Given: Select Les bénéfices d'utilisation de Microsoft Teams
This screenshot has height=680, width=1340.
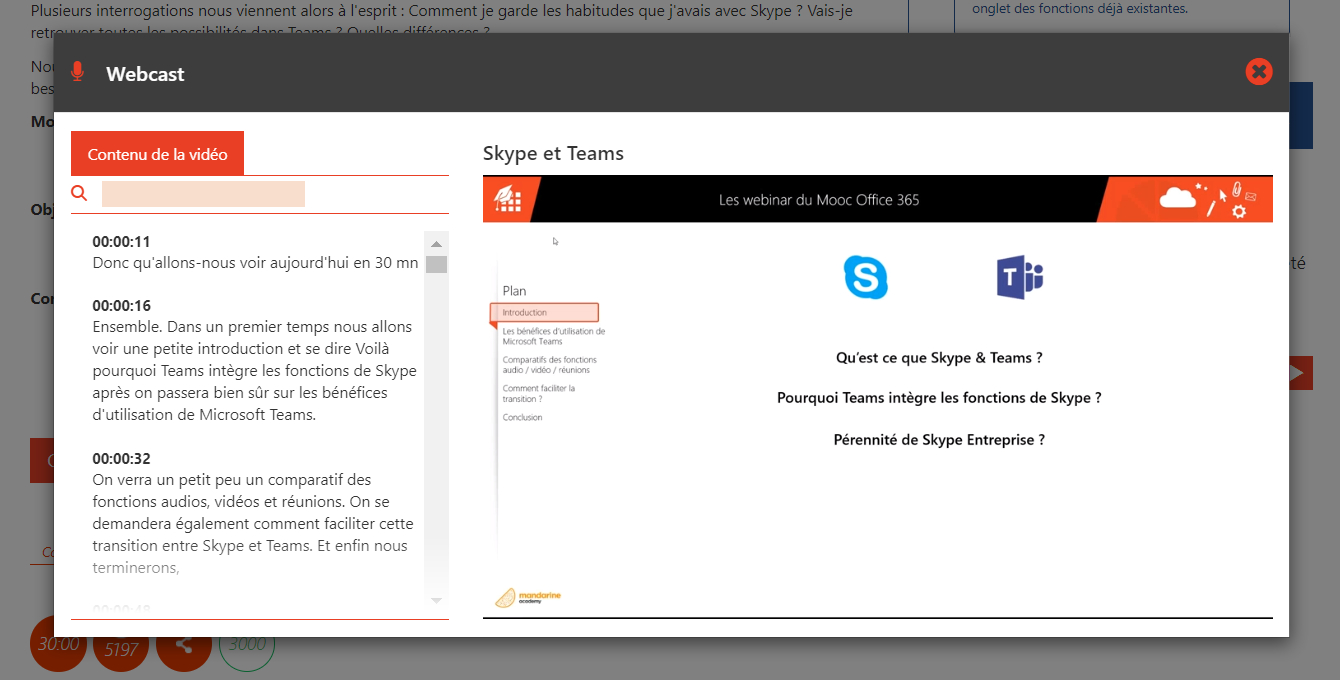Looking at the screenshot, I should tap(554, 336).
